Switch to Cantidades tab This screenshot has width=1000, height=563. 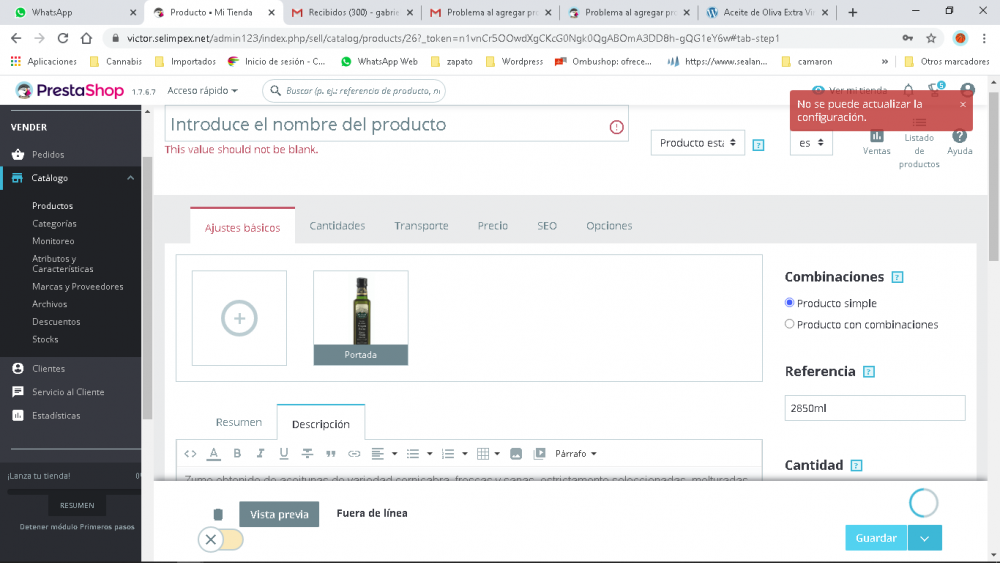pyautogui.click(x=337, y=226)
